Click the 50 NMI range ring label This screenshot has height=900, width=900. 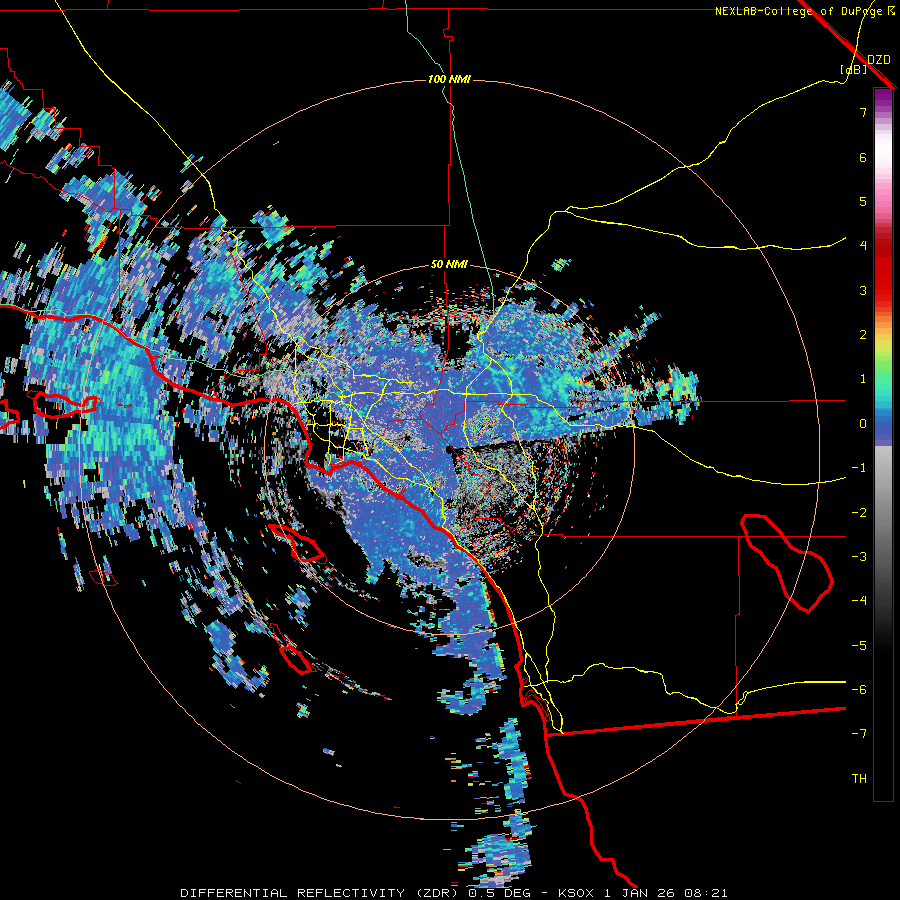click(x=449, y=265)
